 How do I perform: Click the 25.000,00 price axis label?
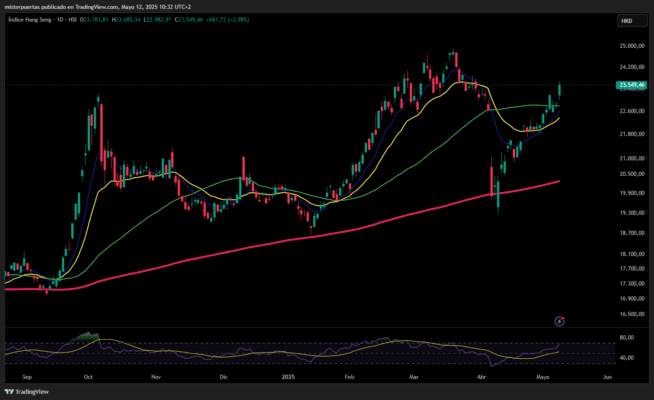630,46
